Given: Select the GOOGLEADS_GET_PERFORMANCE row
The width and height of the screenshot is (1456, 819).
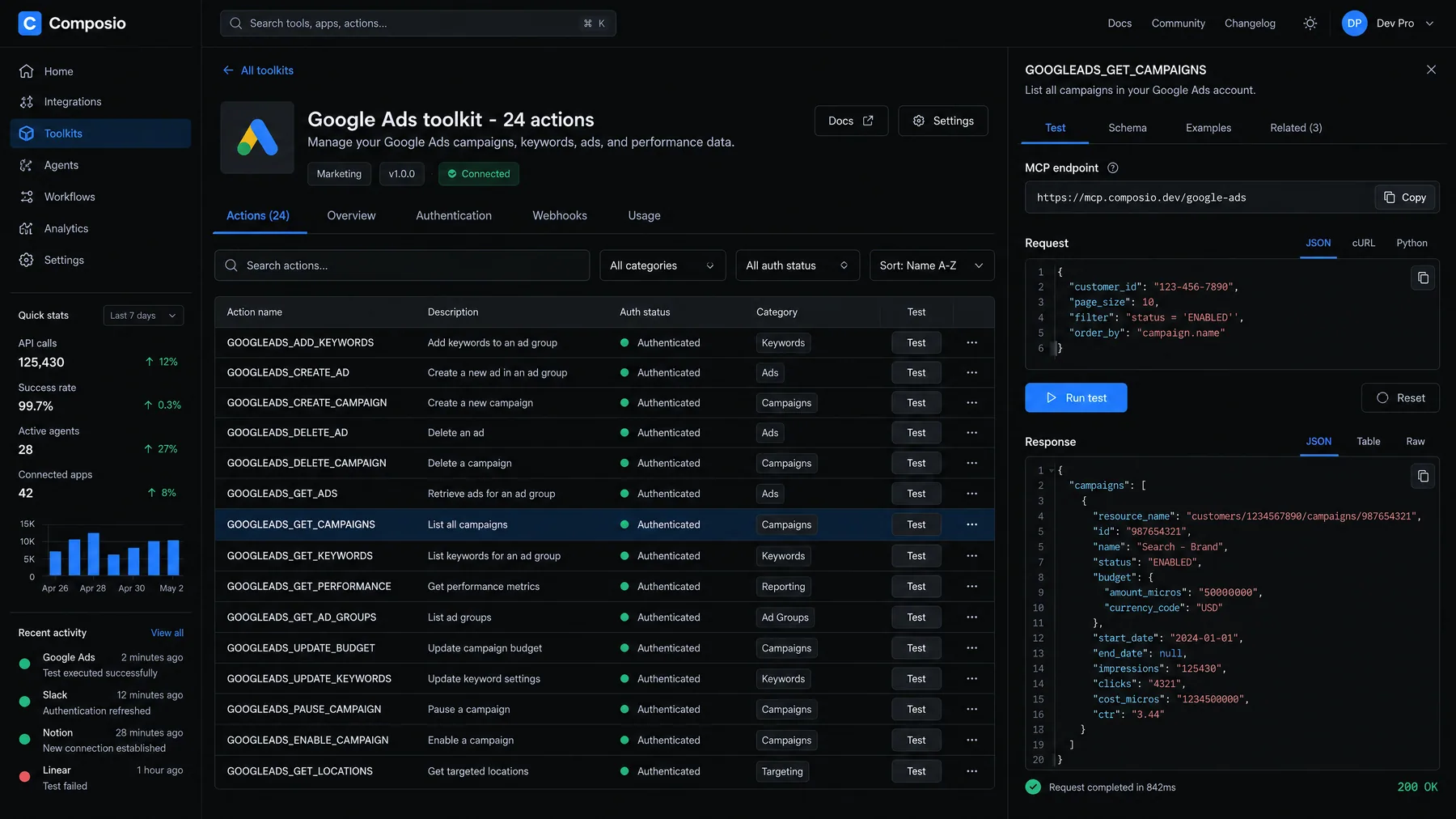Looking at the screenshot, I should pos(604,587).
